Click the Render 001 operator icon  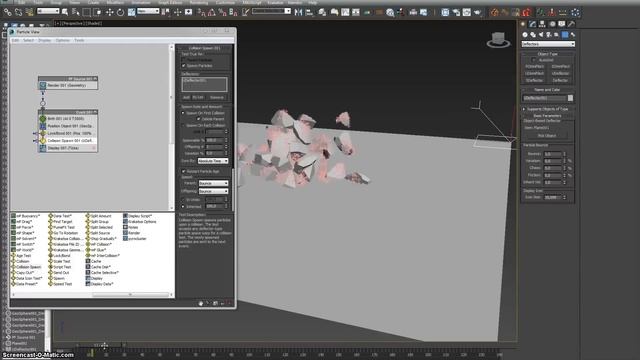43,85
